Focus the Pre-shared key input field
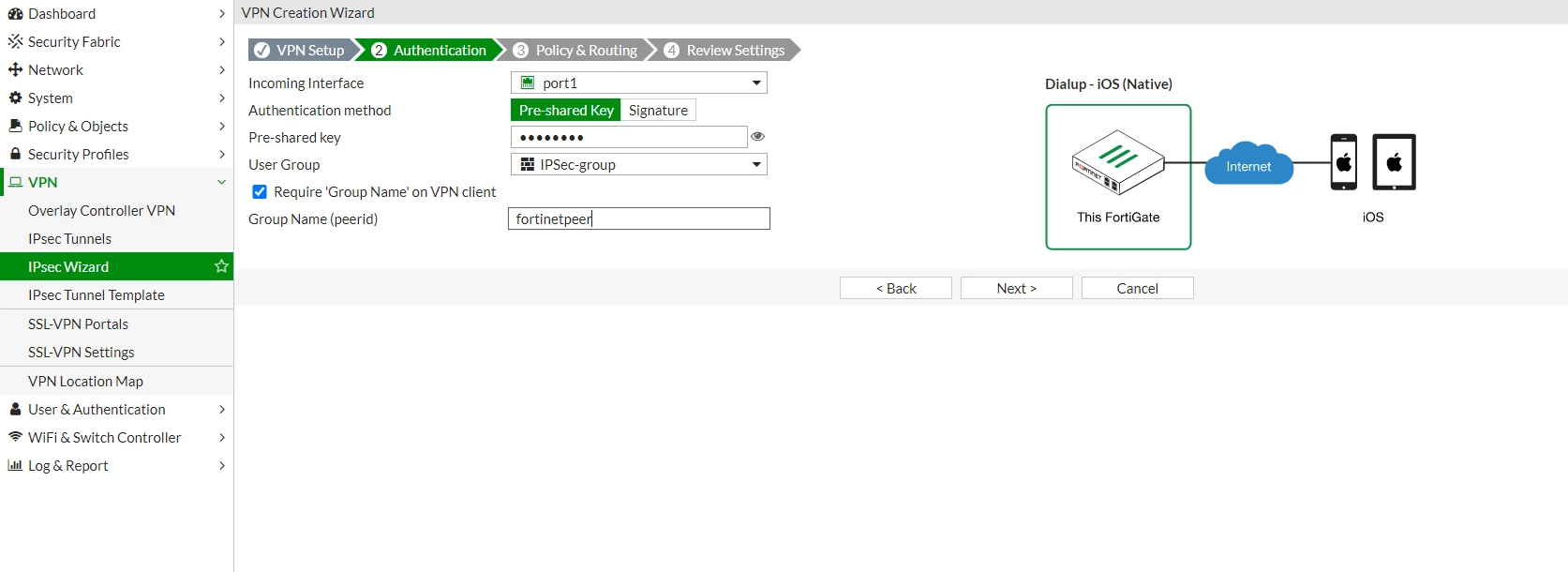The height and width of the screenshot is (572, 1568). [x=629, y=137]
